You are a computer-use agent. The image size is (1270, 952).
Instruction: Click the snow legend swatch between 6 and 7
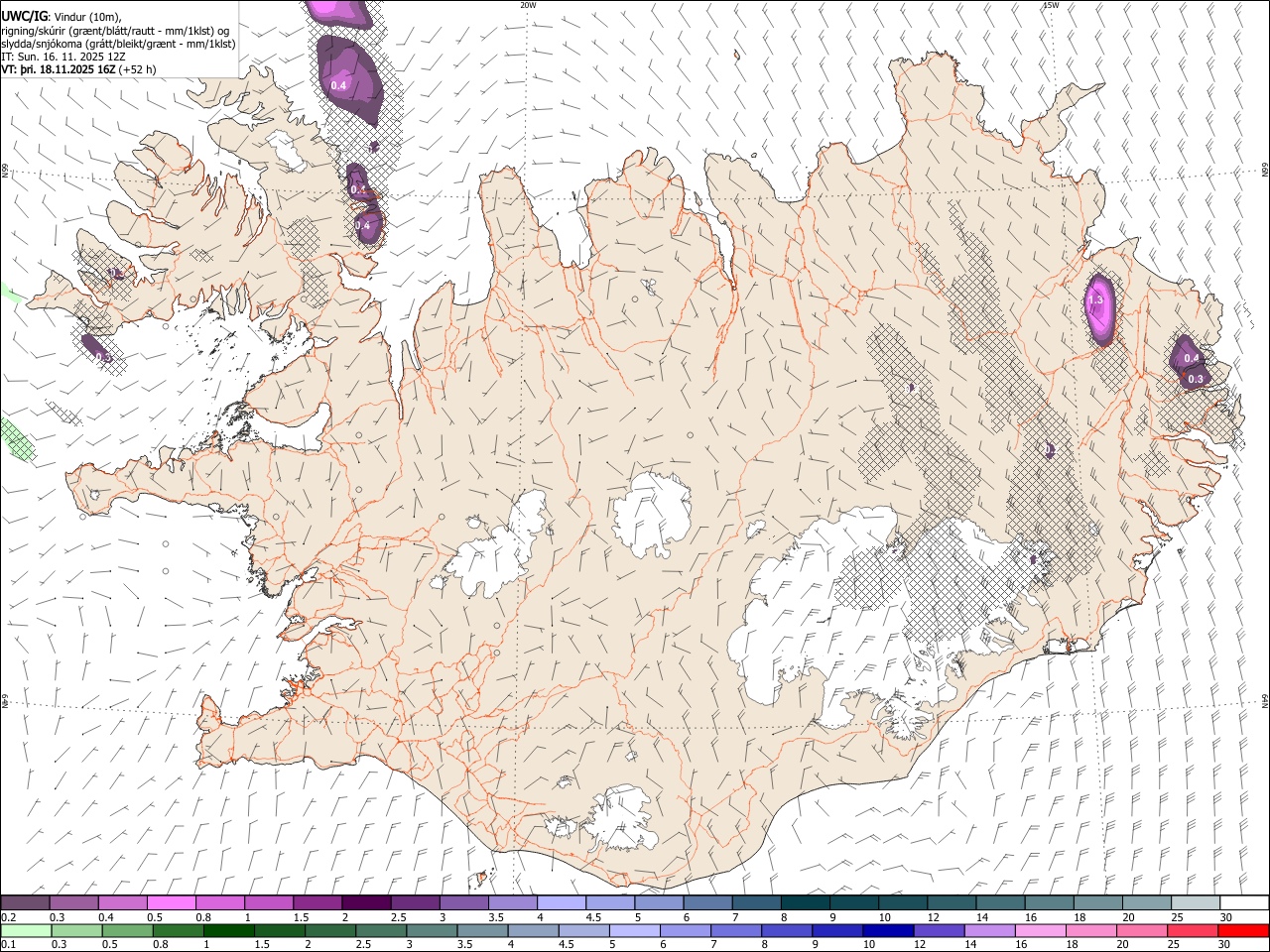(x=707, y=903)
